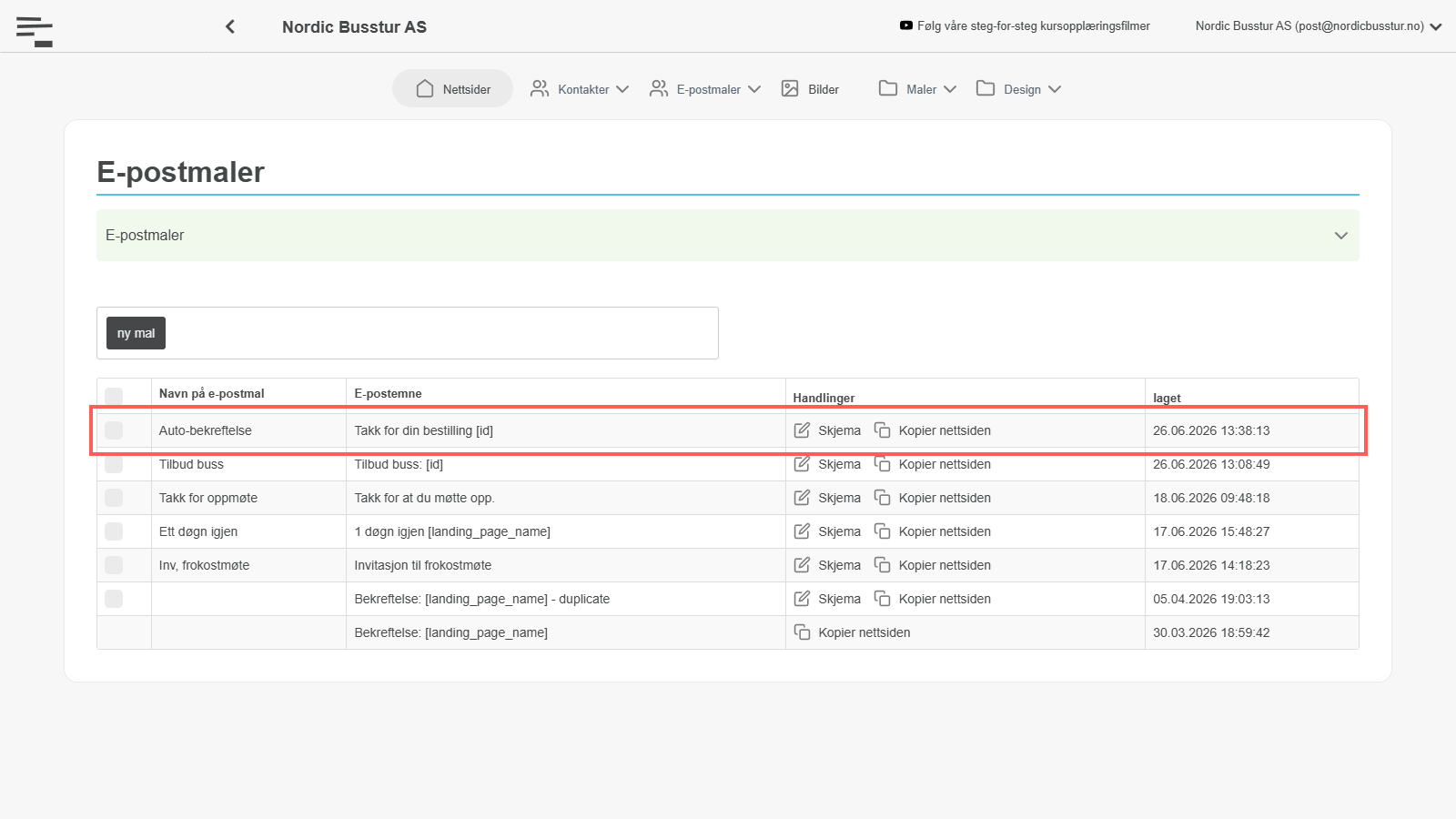Click copy icon in Inv, frokostmøte row
Screen dimensions: 1456x819
882,565
